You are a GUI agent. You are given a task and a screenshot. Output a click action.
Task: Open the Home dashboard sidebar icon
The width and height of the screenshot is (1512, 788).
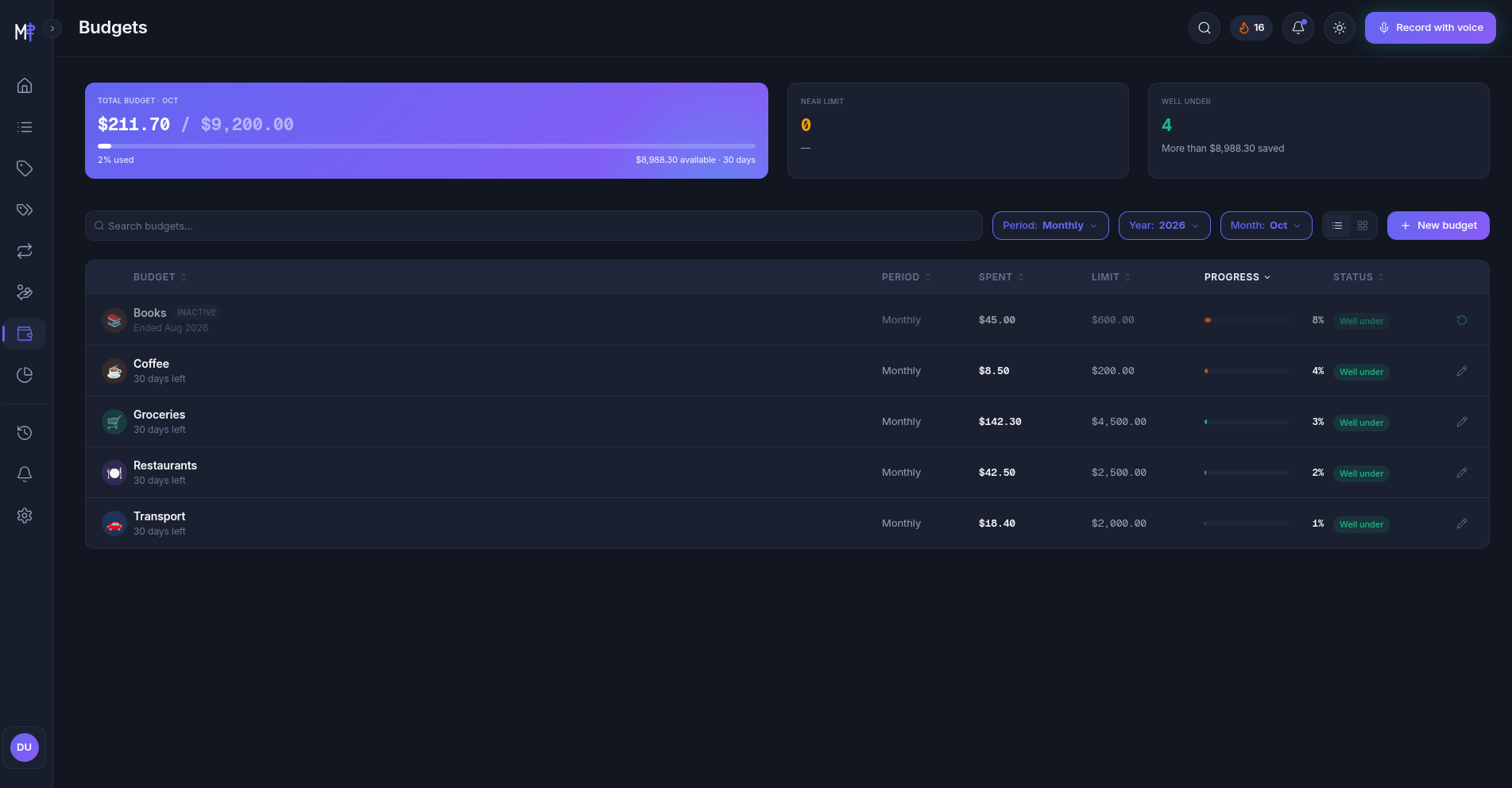(25, 86)
